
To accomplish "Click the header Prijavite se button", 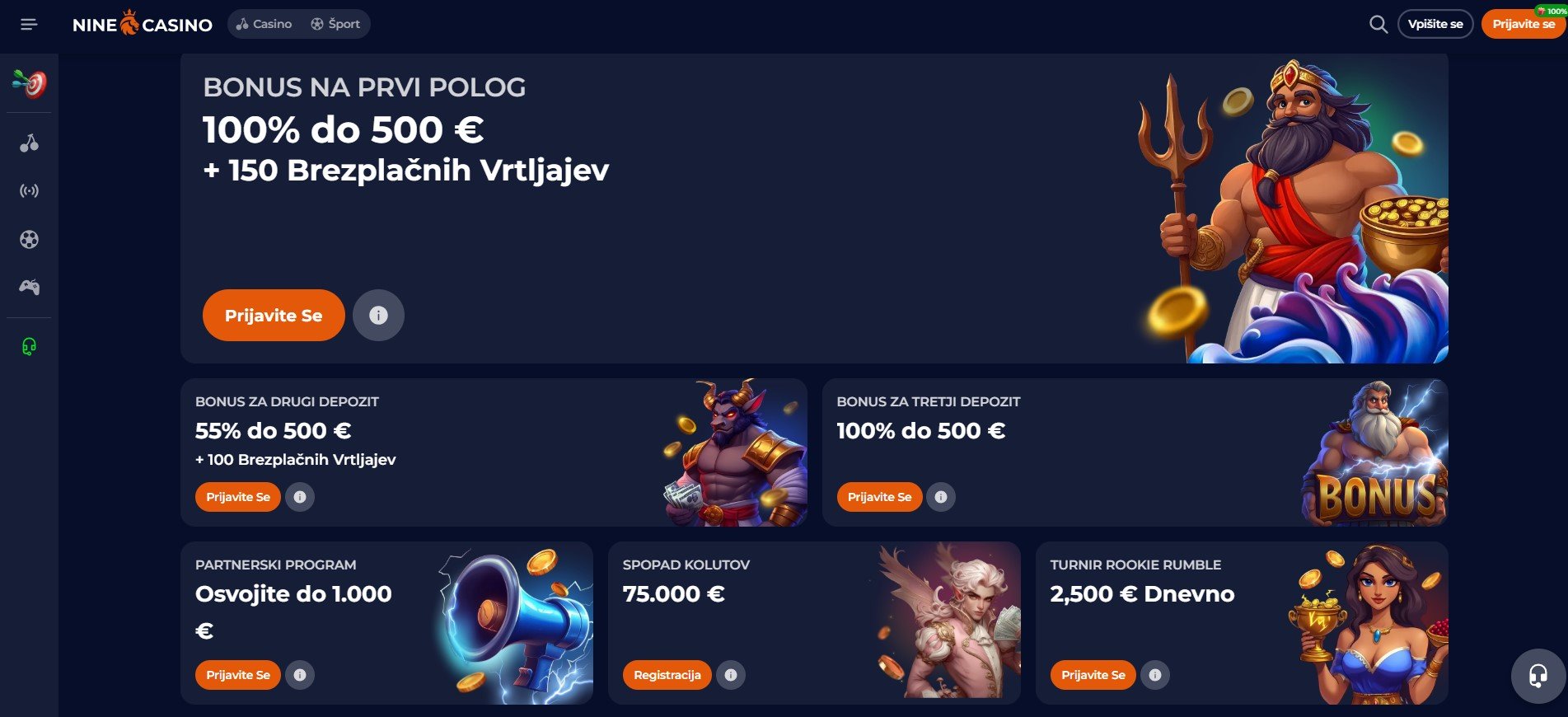I will tap(1523, 24).
